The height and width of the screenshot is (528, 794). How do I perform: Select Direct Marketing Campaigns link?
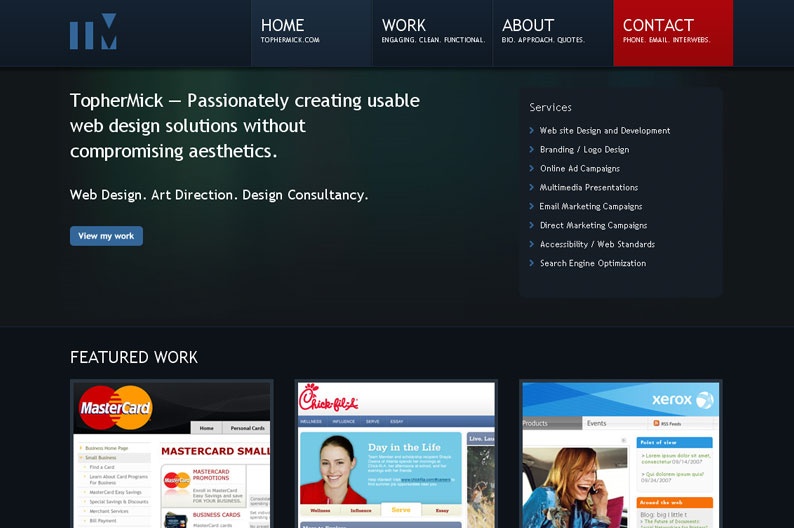593,225
